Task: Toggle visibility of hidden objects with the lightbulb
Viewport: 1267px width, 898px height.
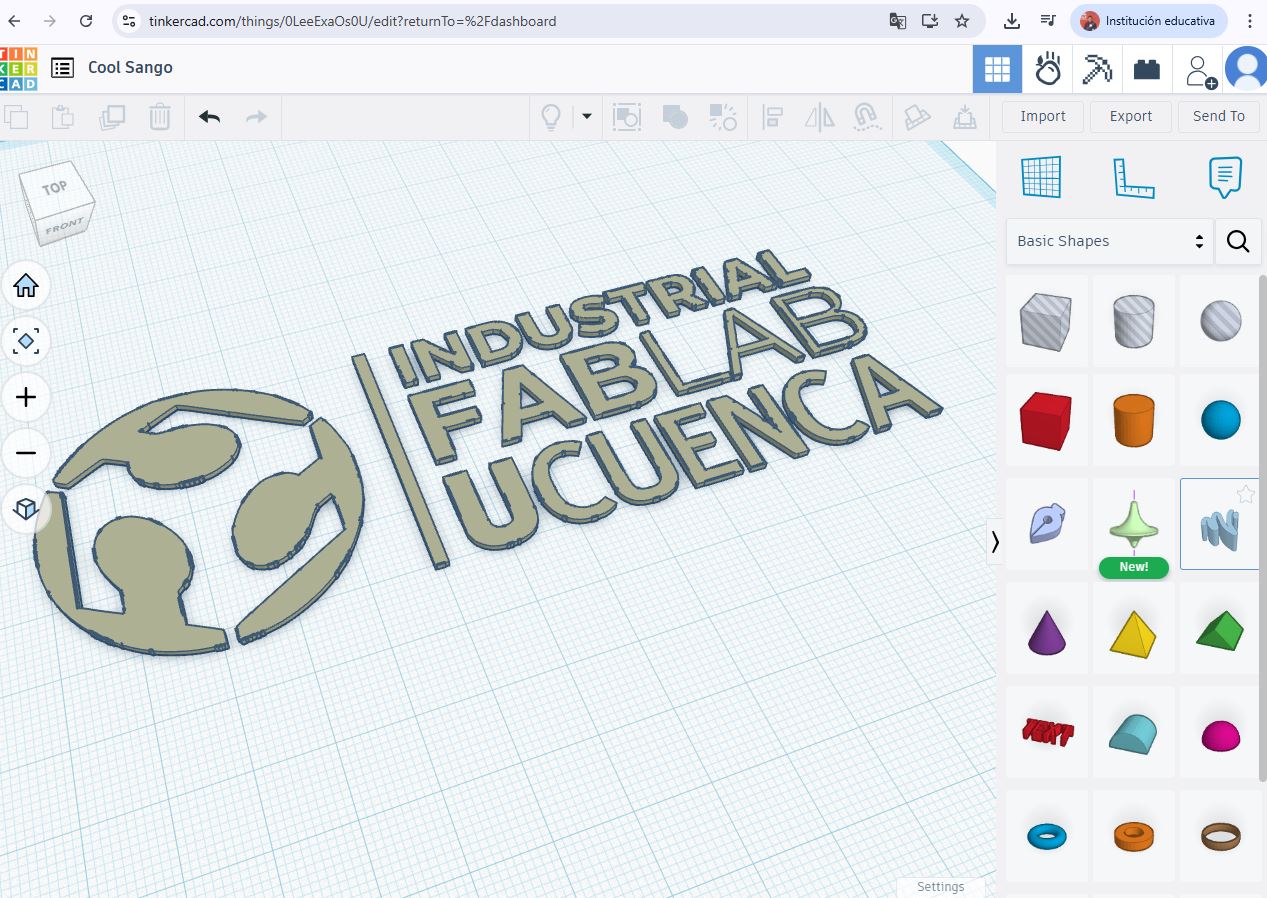Action: pos(551,116)
